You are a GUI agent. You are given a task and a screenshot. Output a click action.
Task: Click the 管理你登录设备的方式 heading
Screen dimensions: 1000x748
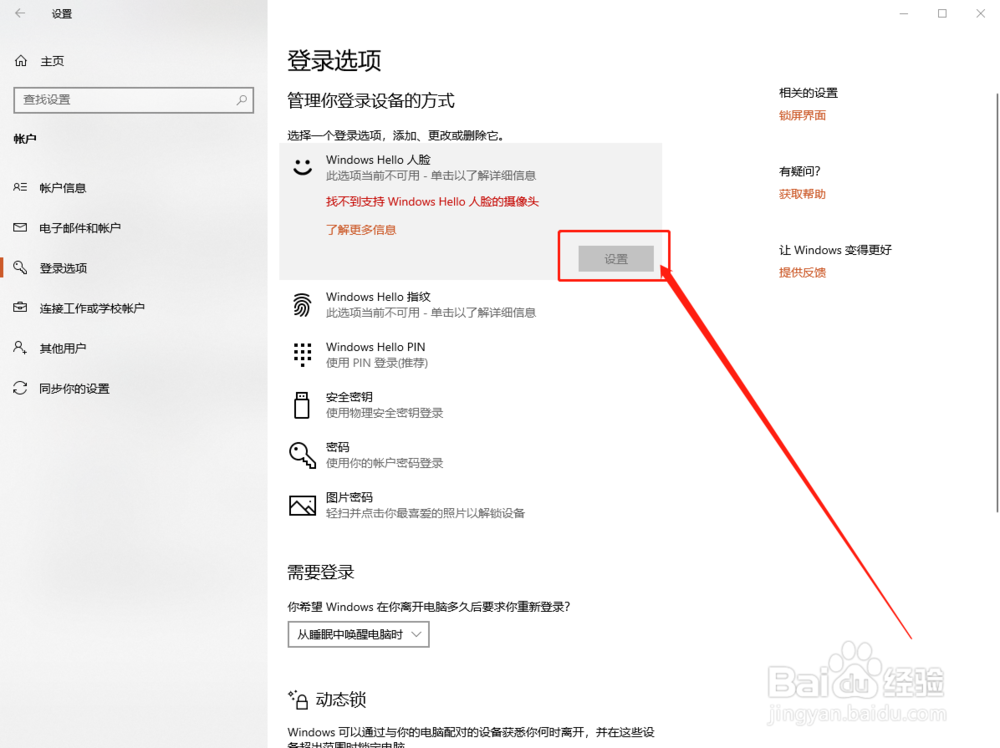(371, 101)
